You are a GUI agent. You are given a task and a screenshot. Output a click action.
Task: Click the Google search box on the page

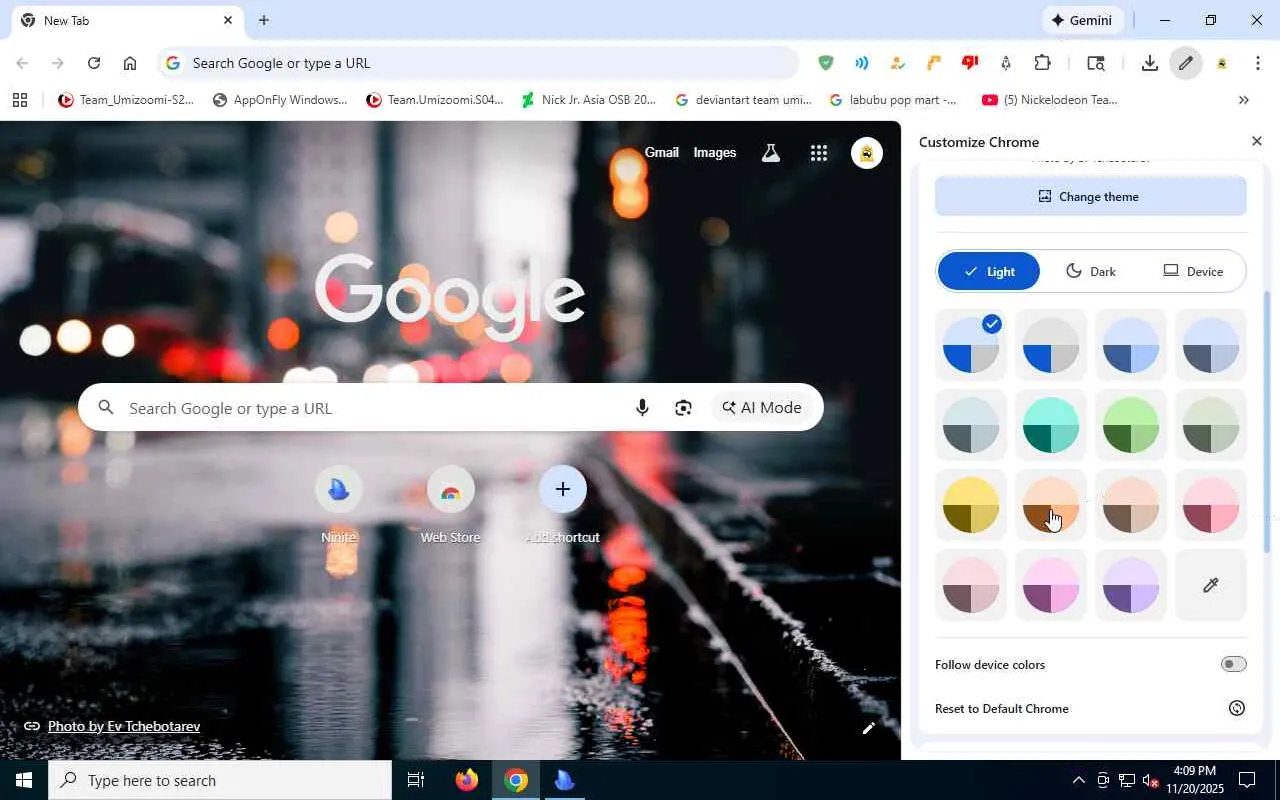451,408
